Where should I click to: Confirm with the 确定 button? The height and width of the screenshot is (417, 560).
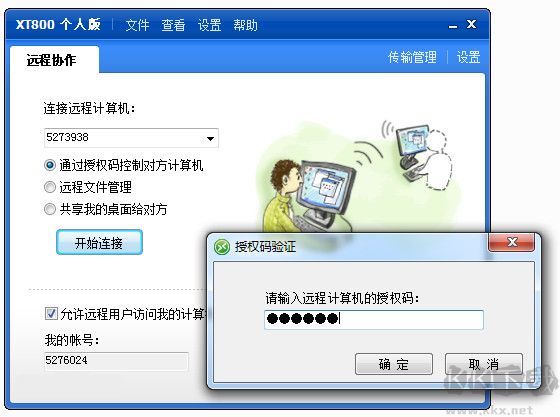[x=394, y=364]
